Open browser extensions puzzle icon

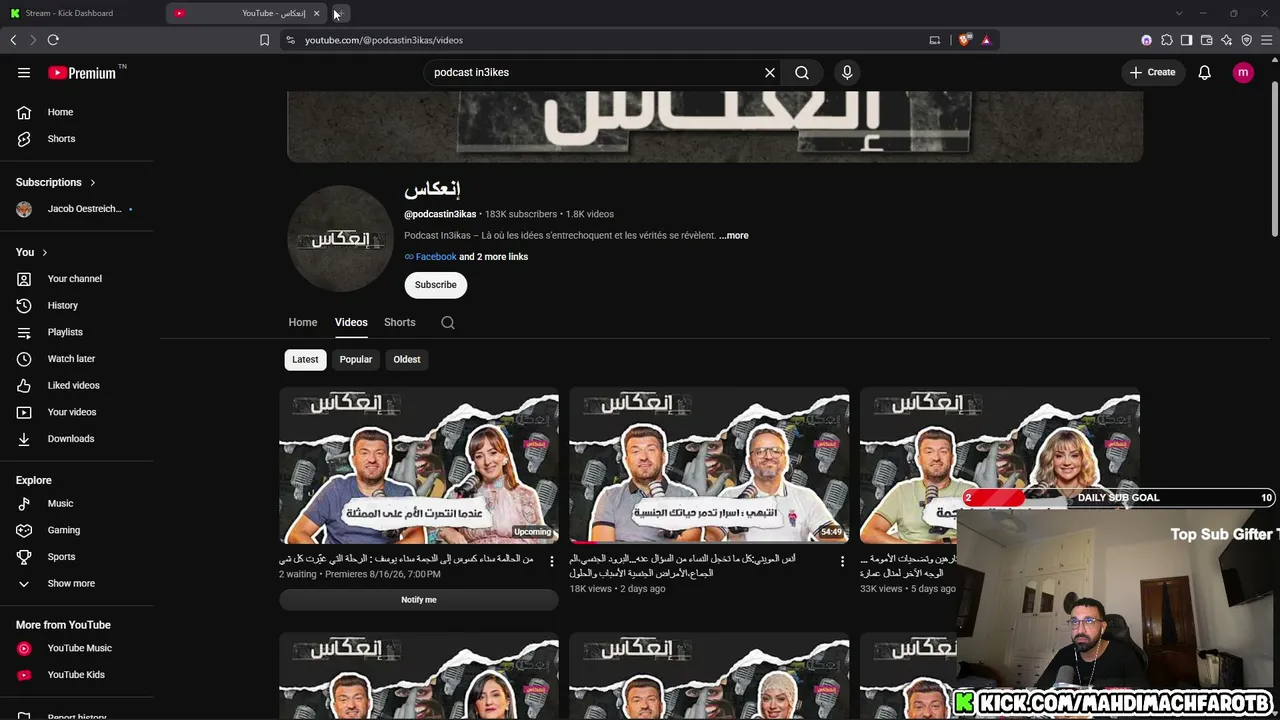tap(1166, 40)
